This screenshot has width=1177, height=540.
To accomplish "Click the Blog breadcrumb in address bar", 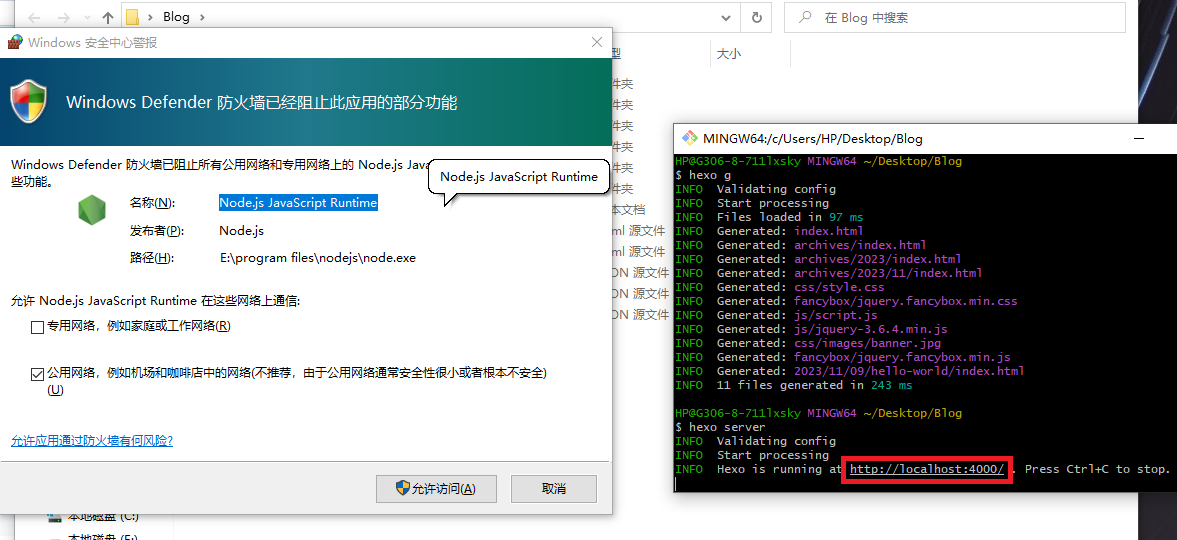I will (176, 17).
